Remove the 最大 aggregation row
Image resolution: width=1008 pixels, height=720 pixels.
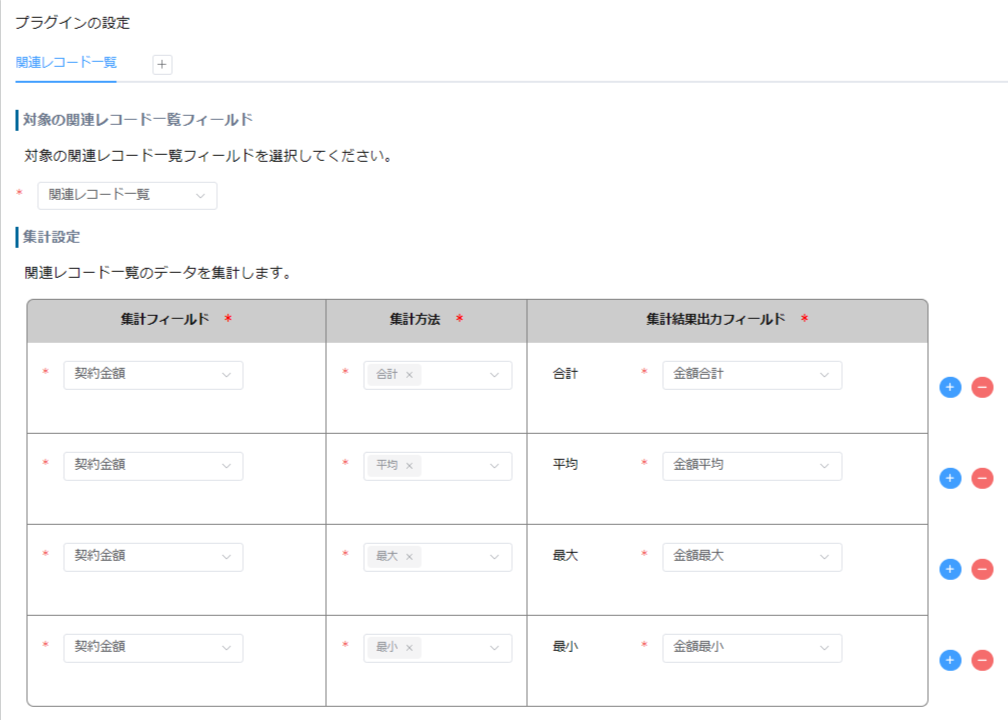tap(982, 569)
